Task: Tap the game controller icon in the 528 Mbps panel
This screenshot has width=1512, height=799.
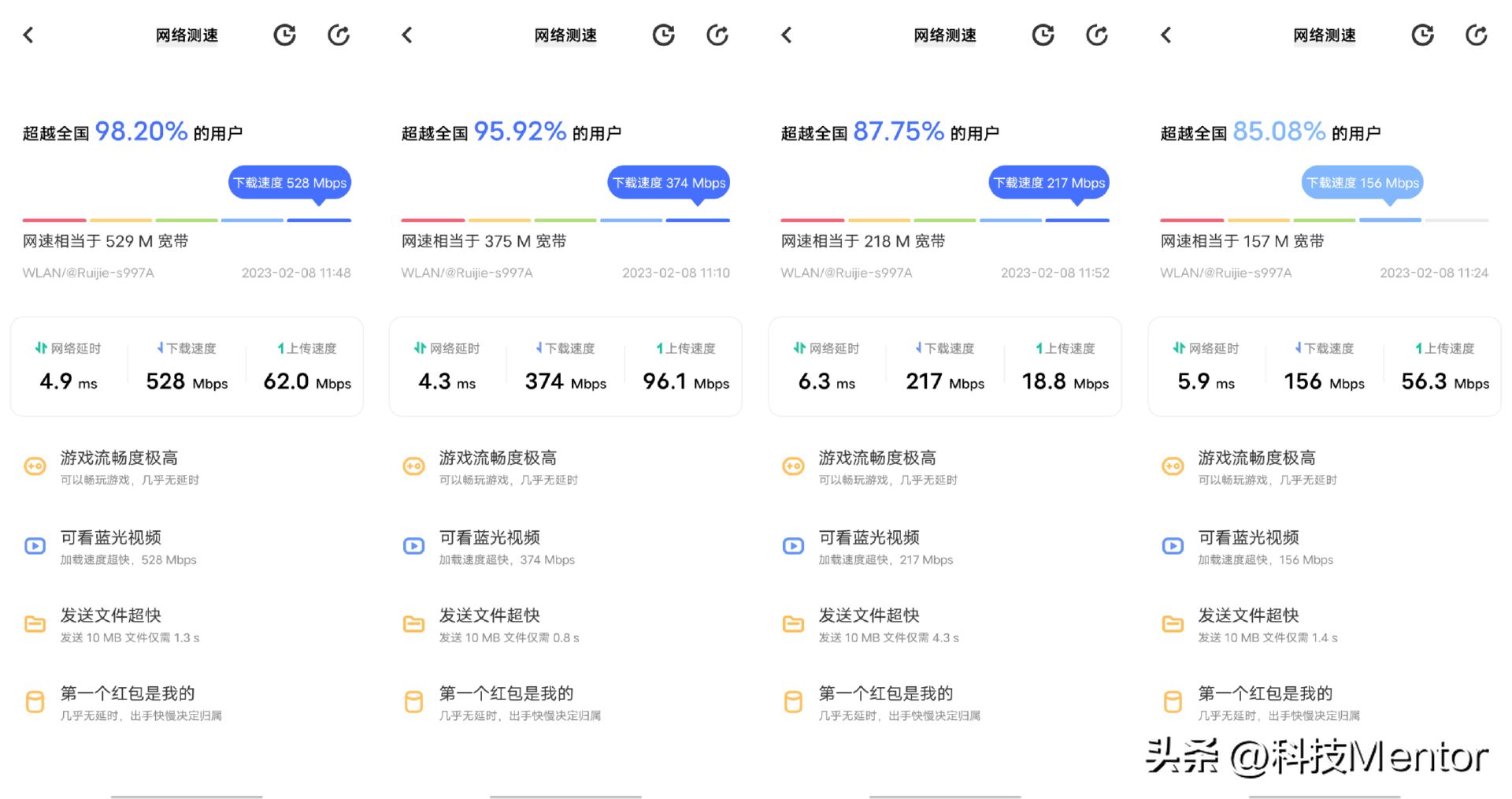Action: click(x=35, y=466)
